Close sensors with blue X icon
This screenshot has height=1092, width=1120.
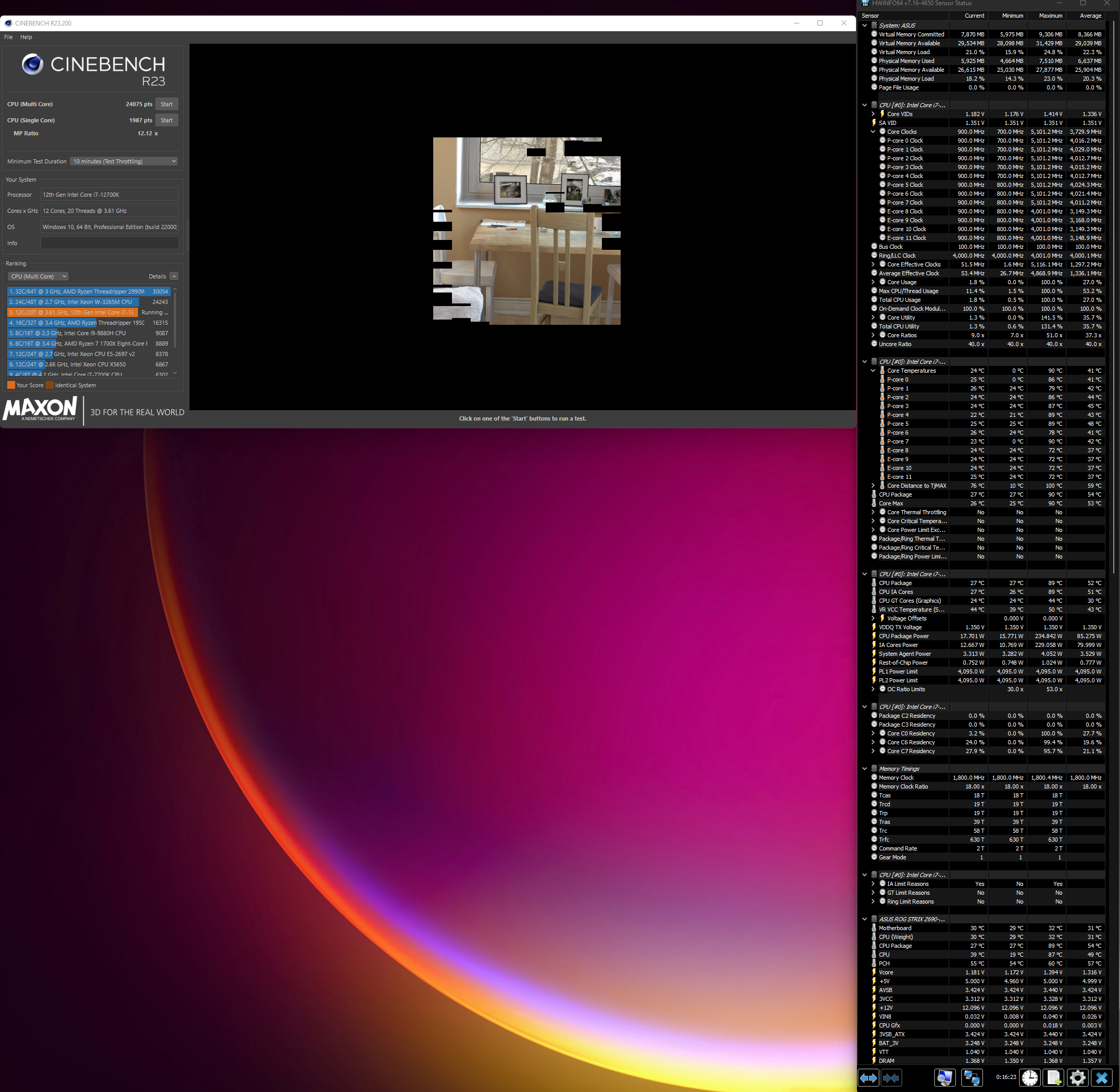tap(1101, 1078)
